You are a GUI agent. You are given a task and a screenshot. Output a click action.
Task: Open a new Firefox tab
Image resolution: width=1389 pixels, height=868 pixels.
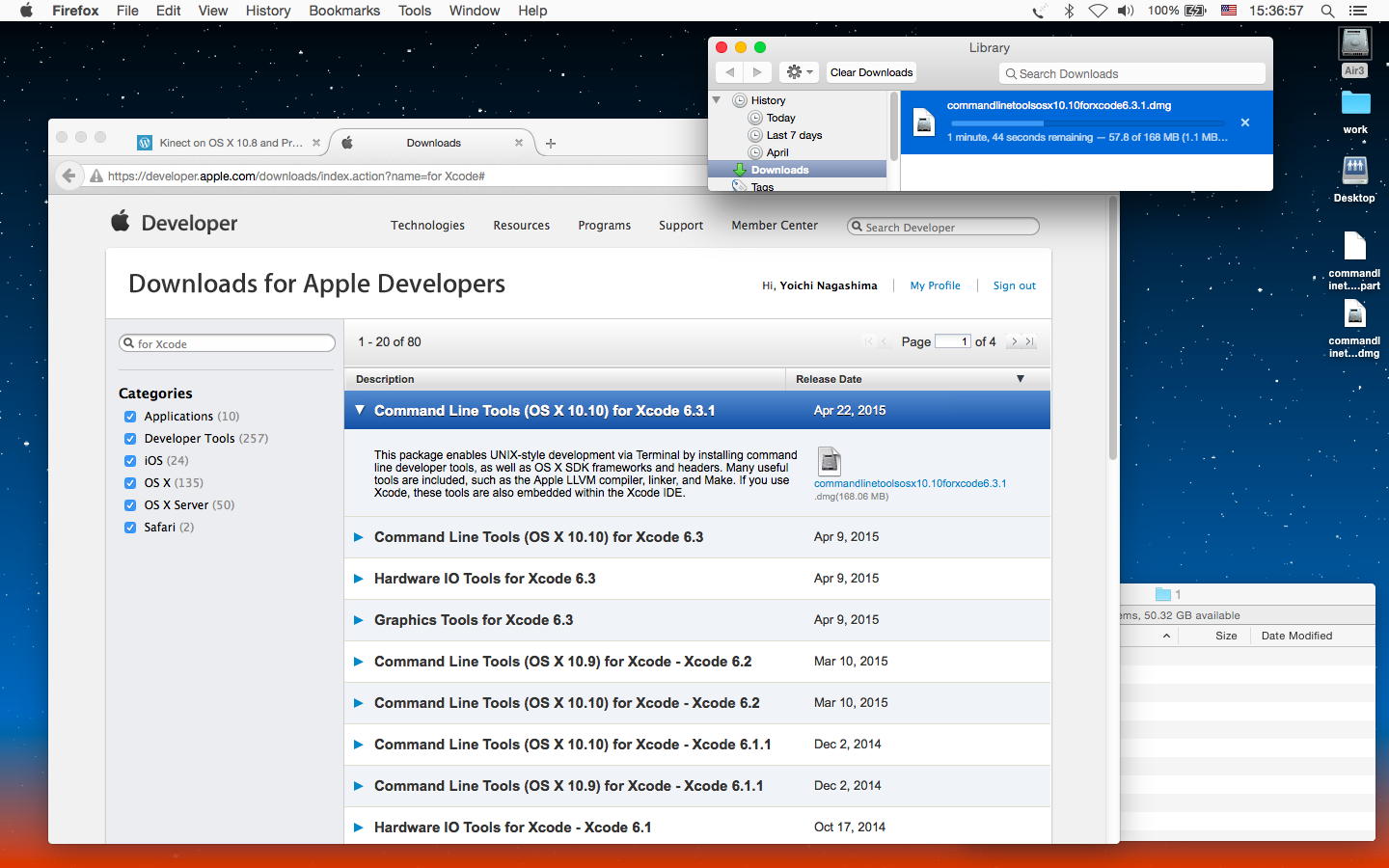[551, 143]
